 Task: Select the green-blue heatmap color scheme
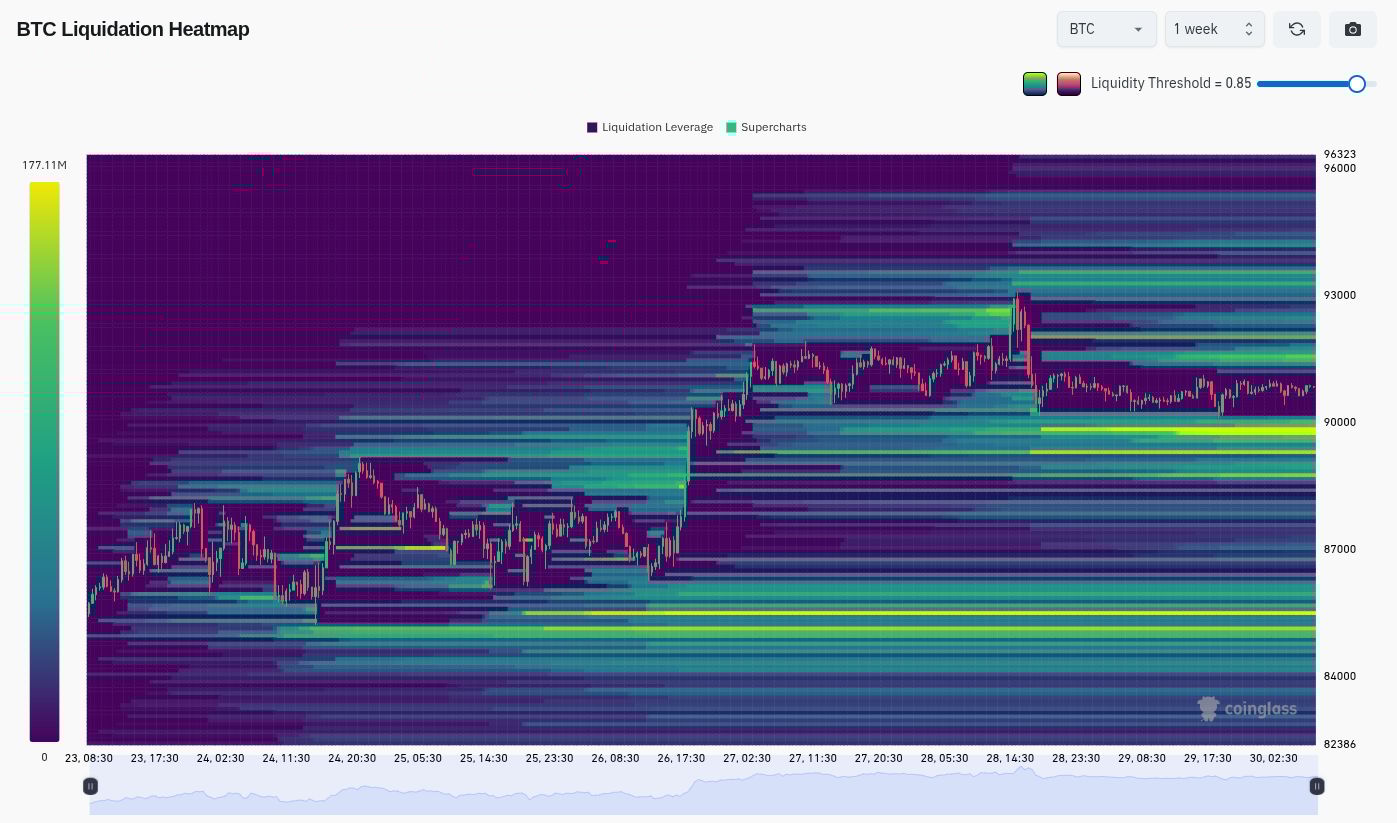tap(1035, 84)
